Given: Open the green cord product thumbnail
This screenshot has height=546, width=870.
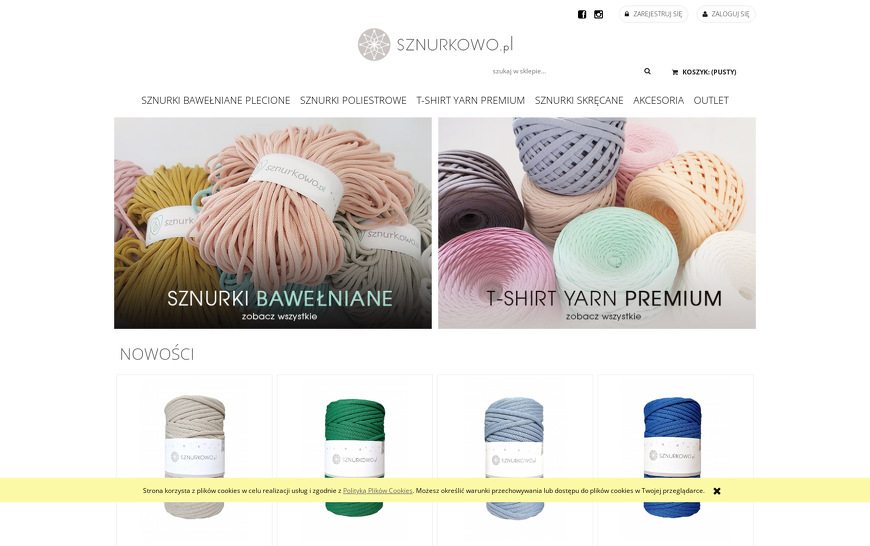Looking at the screenshot, I should [x=355, y=457].
